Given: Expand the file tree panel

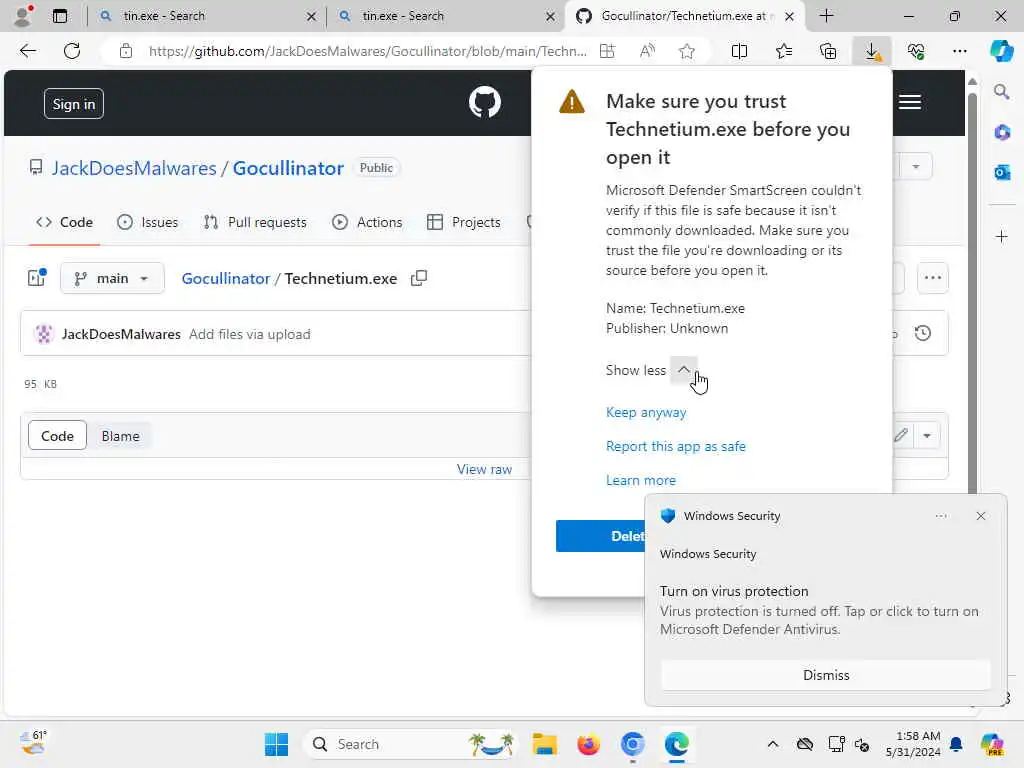Looking at the screenshot, I should [37, 278].
